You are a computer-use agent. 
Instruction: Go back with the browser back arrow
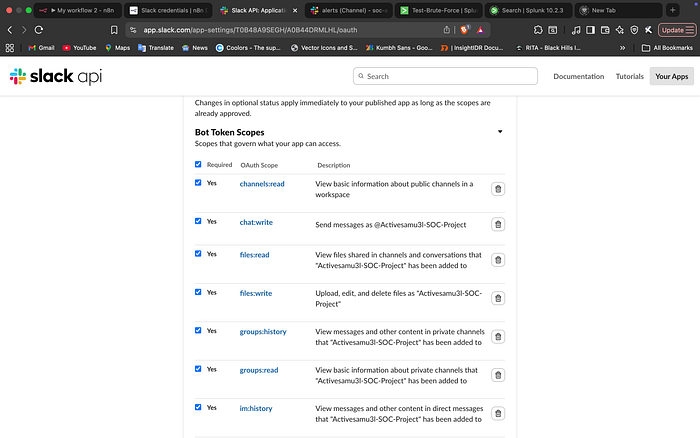(10, 30)
